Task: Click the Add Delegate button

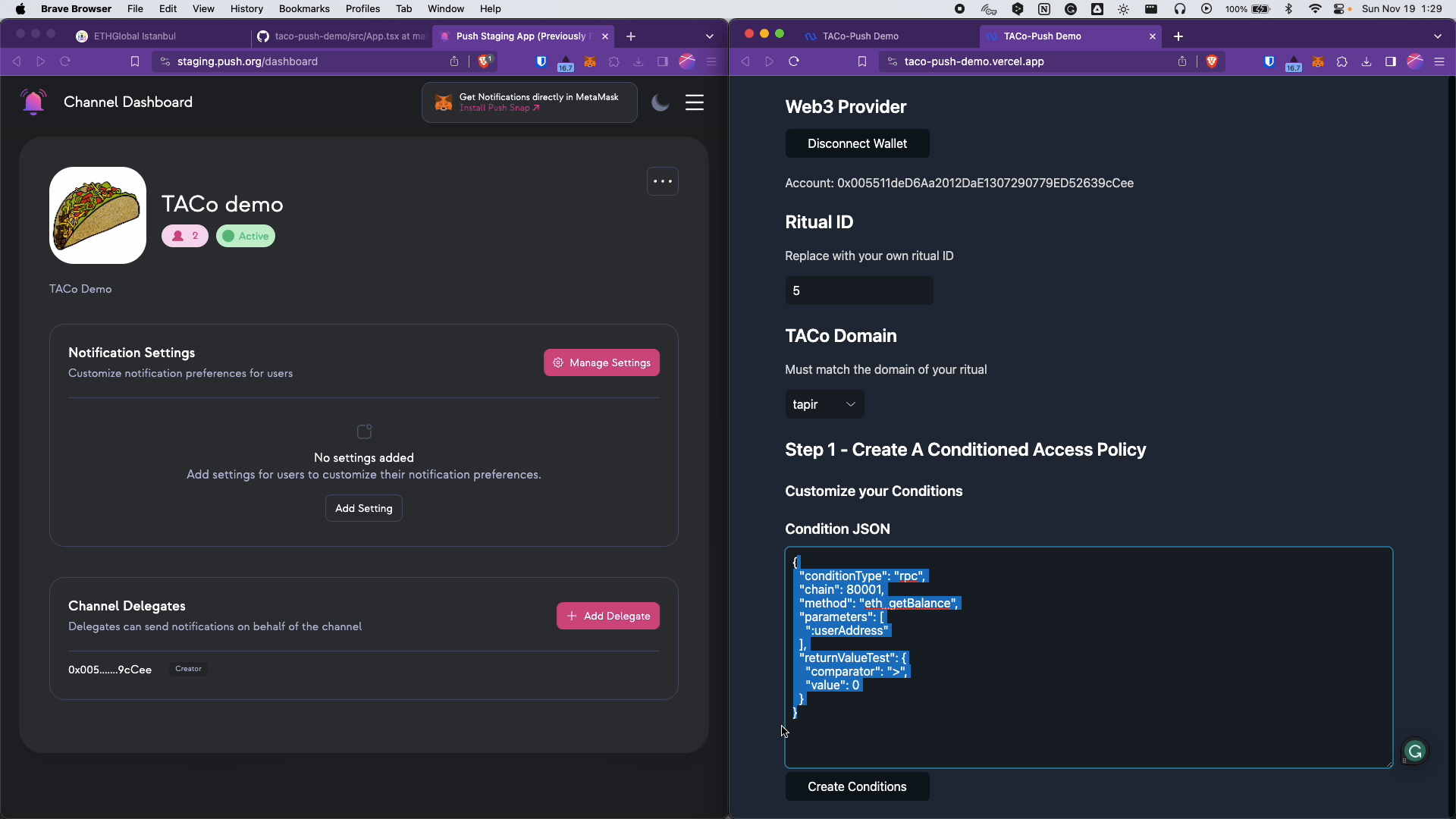Action: tap(608, 616)
